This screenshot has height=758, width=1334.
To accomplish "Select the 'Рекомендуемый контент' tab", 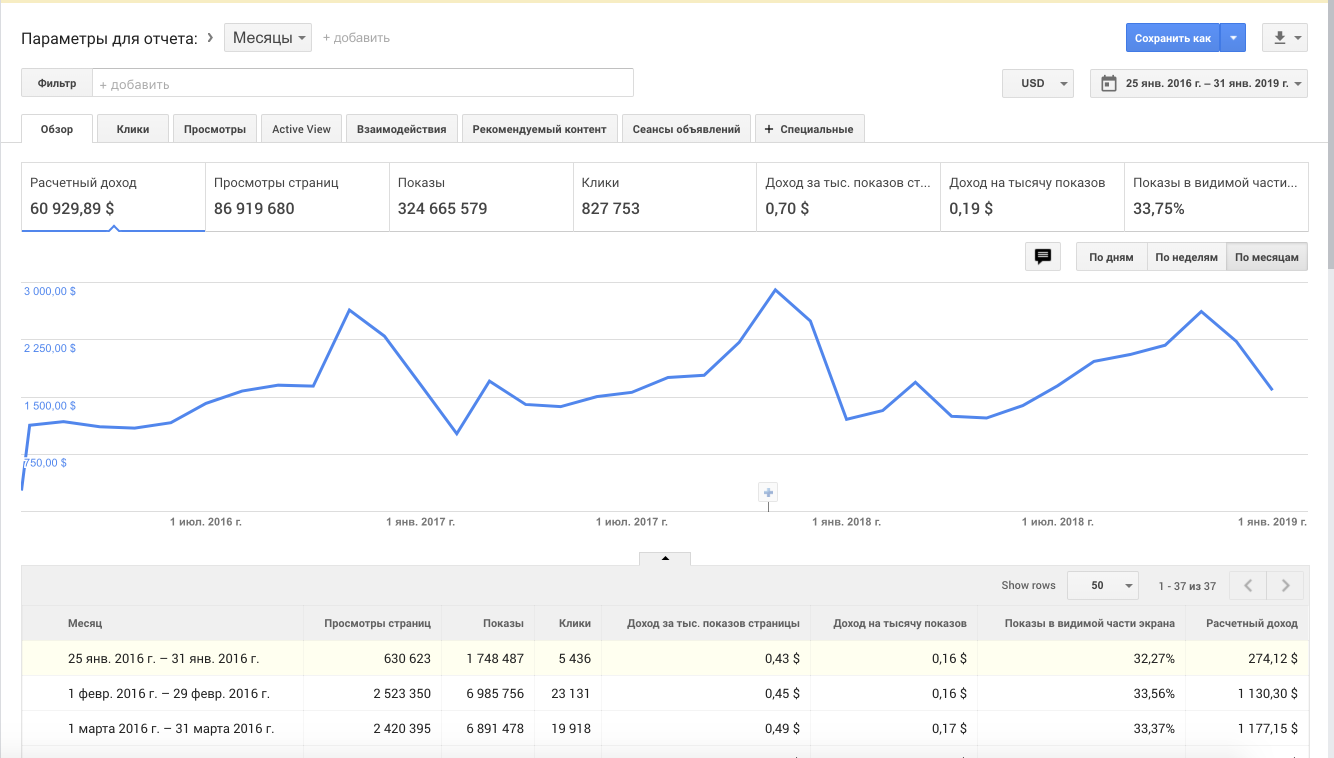I will [540, 129].
